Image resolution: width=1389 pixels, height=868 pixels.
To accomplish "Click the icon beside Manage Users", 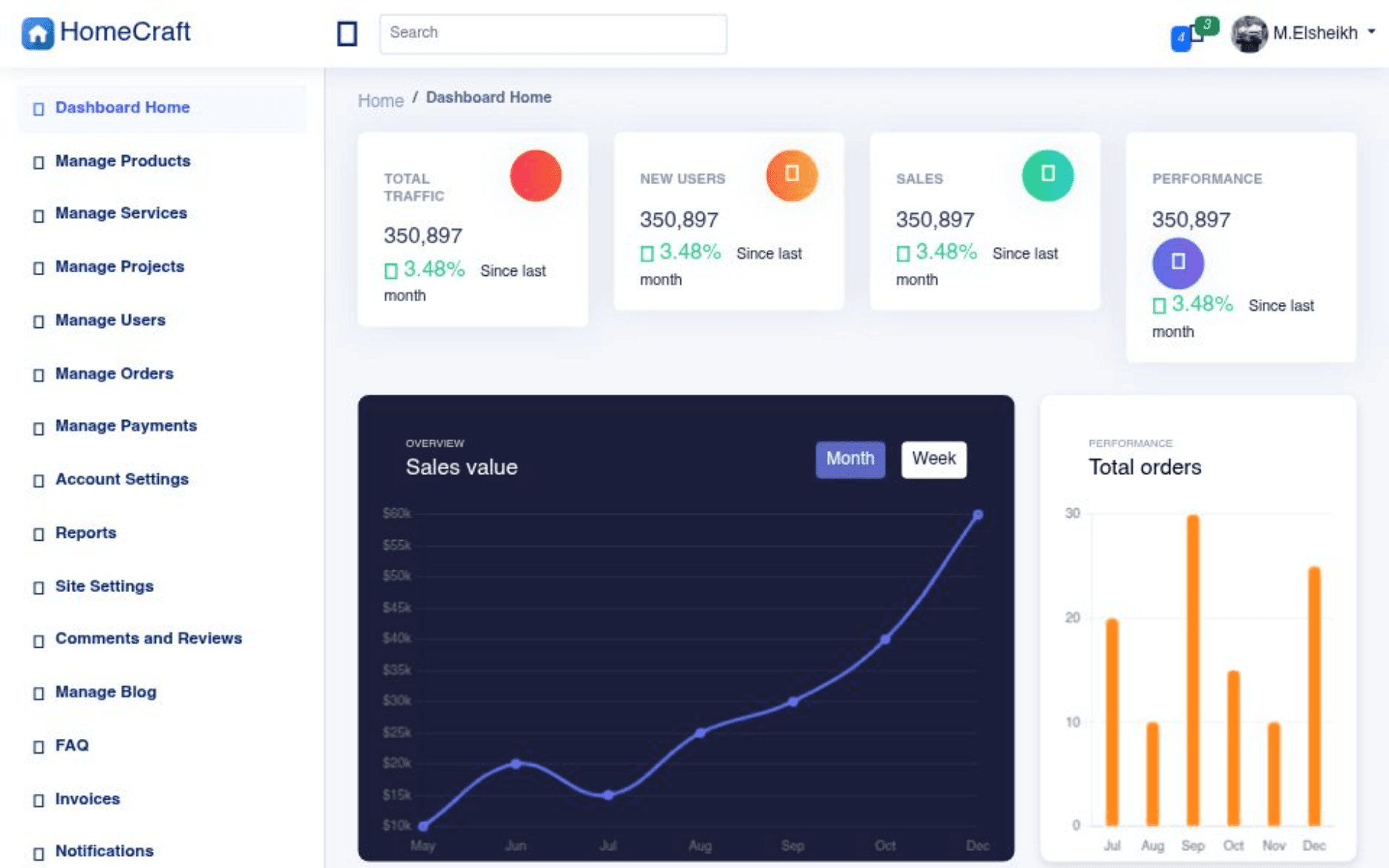I will [39, 322].
